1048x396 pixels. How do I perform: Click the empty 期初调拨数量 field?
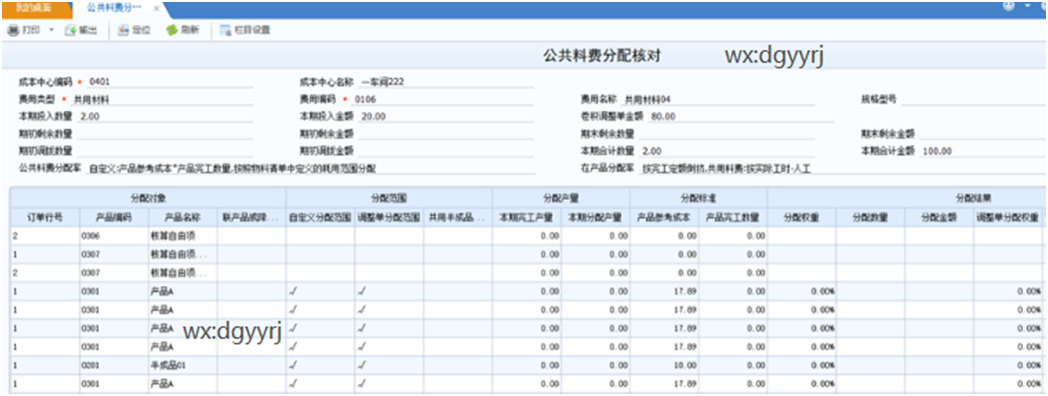(166, 151)
